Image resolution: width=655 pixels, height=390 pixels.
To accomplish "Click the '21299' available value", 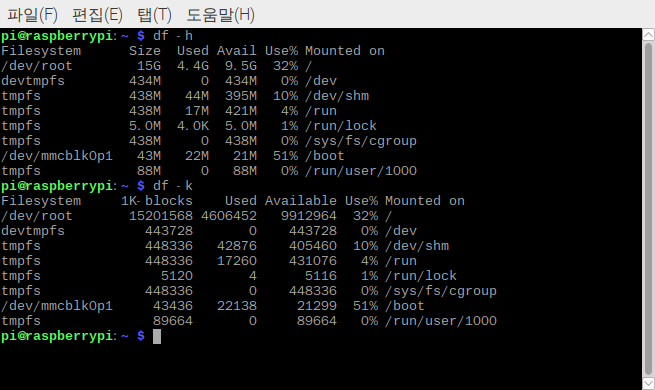I will [317, 306].
